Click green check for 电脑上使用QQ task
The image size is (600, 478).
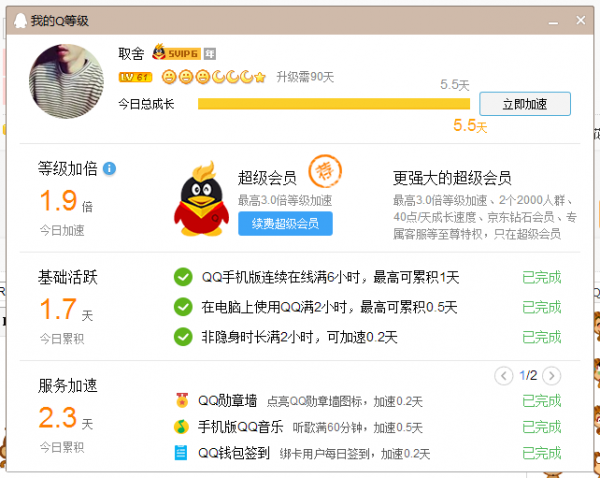click(183, 307)
